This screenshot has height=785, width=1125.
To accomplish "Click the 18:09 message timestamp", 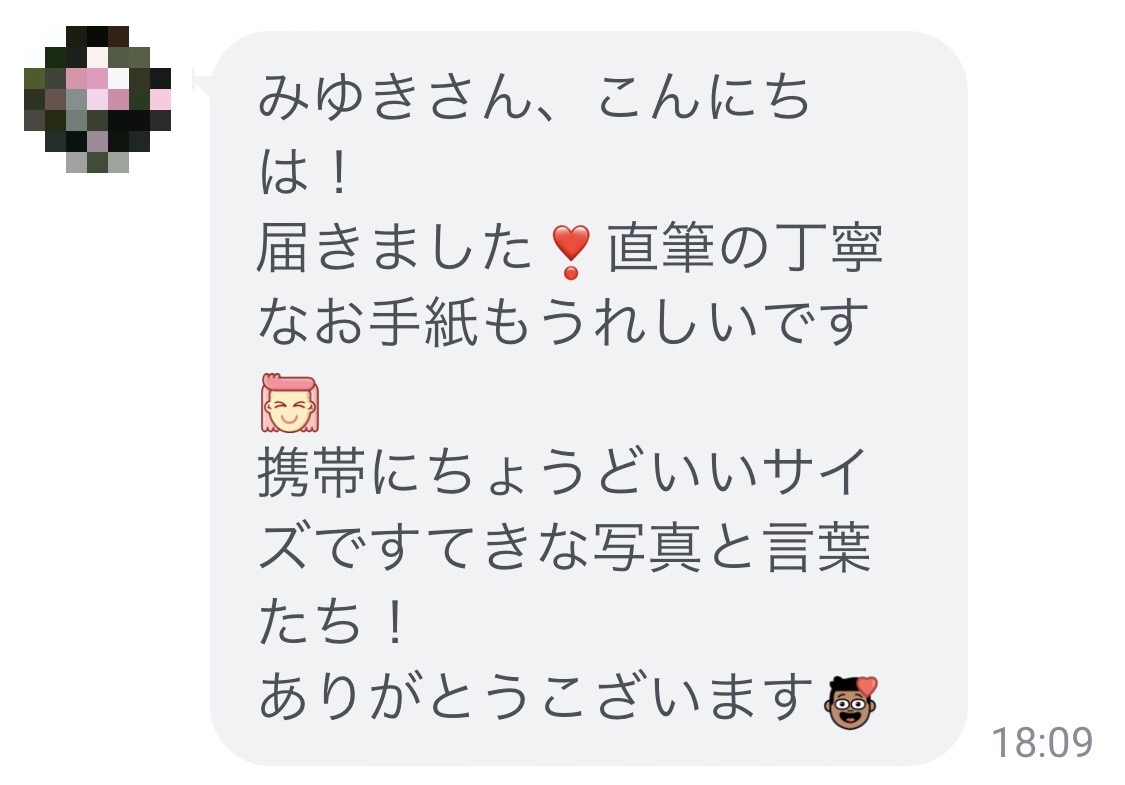I will (x=1042, y=742).
